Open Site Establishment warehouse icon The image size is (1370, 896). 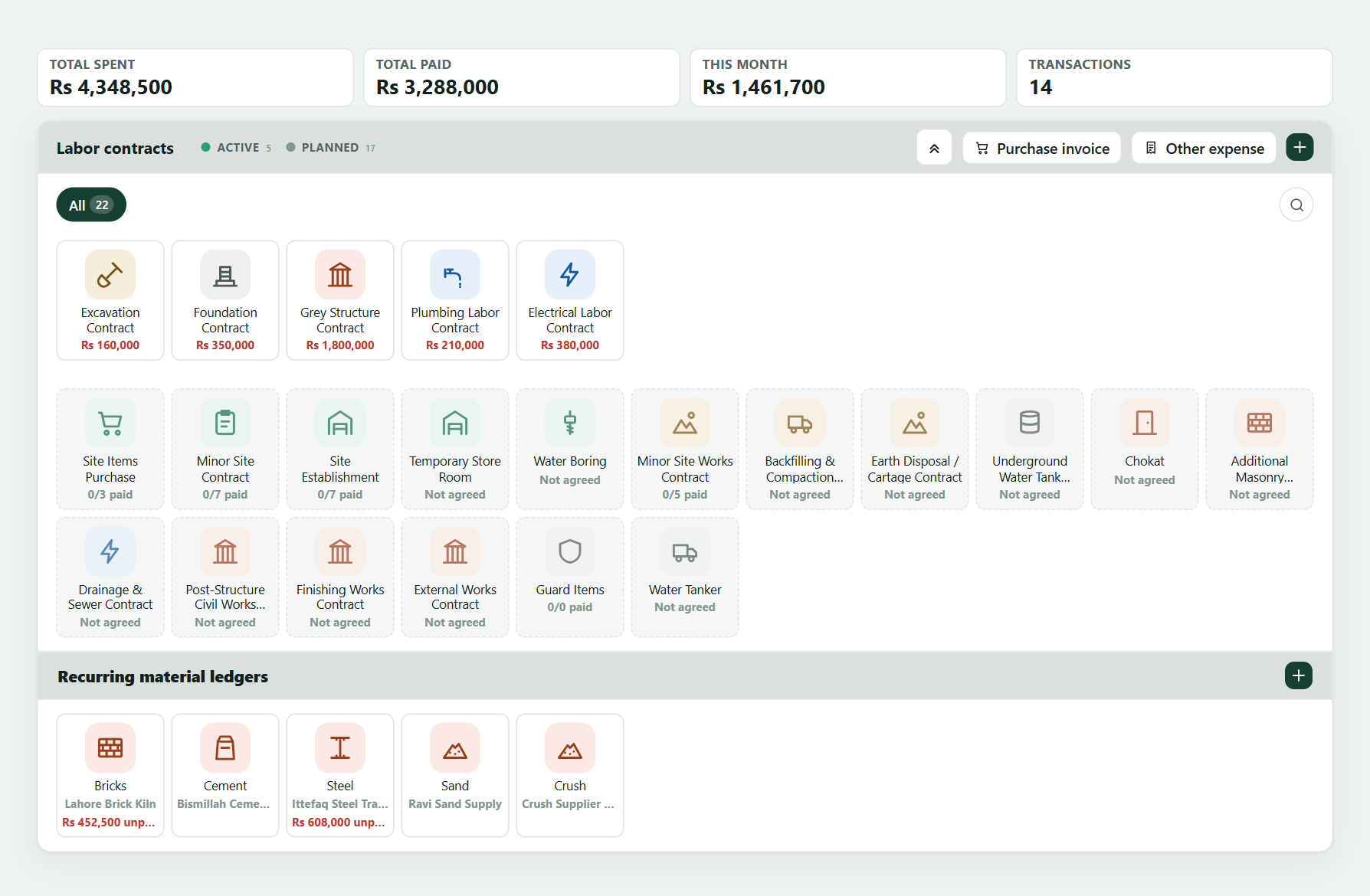coord(340,423)
